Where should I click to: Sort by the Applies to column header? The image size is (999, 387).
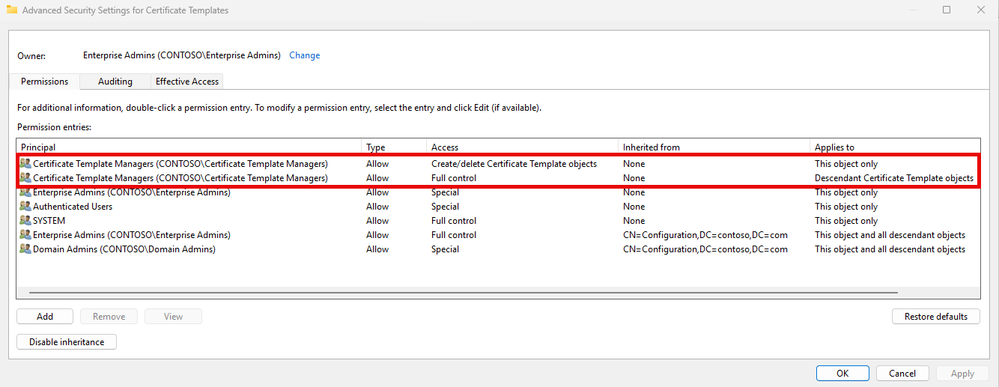895,147
